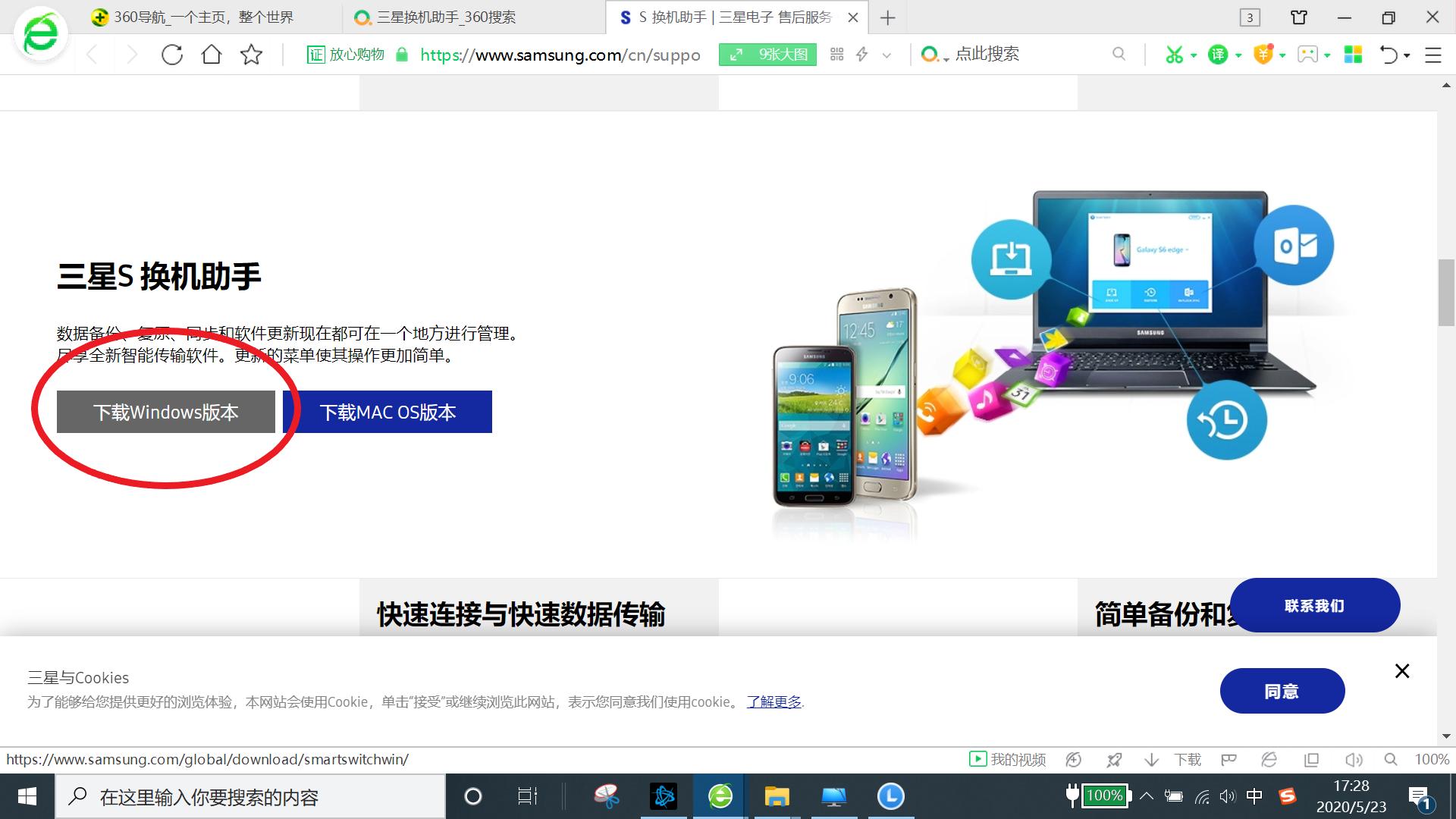Open the 了解更多 cookie link
This screenshot has height=819, width=1456.
click(x=773, y=702)
